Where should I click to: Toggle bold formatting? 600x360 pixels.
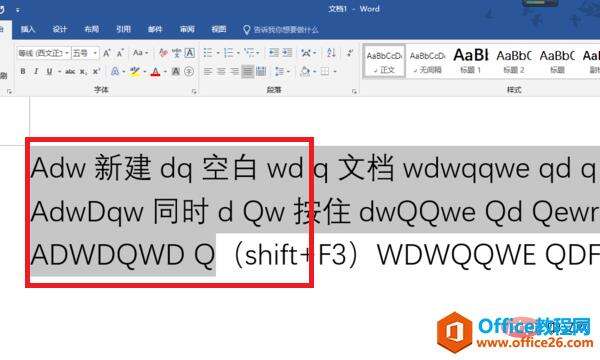pyautogui.click(x=23, y=71)
